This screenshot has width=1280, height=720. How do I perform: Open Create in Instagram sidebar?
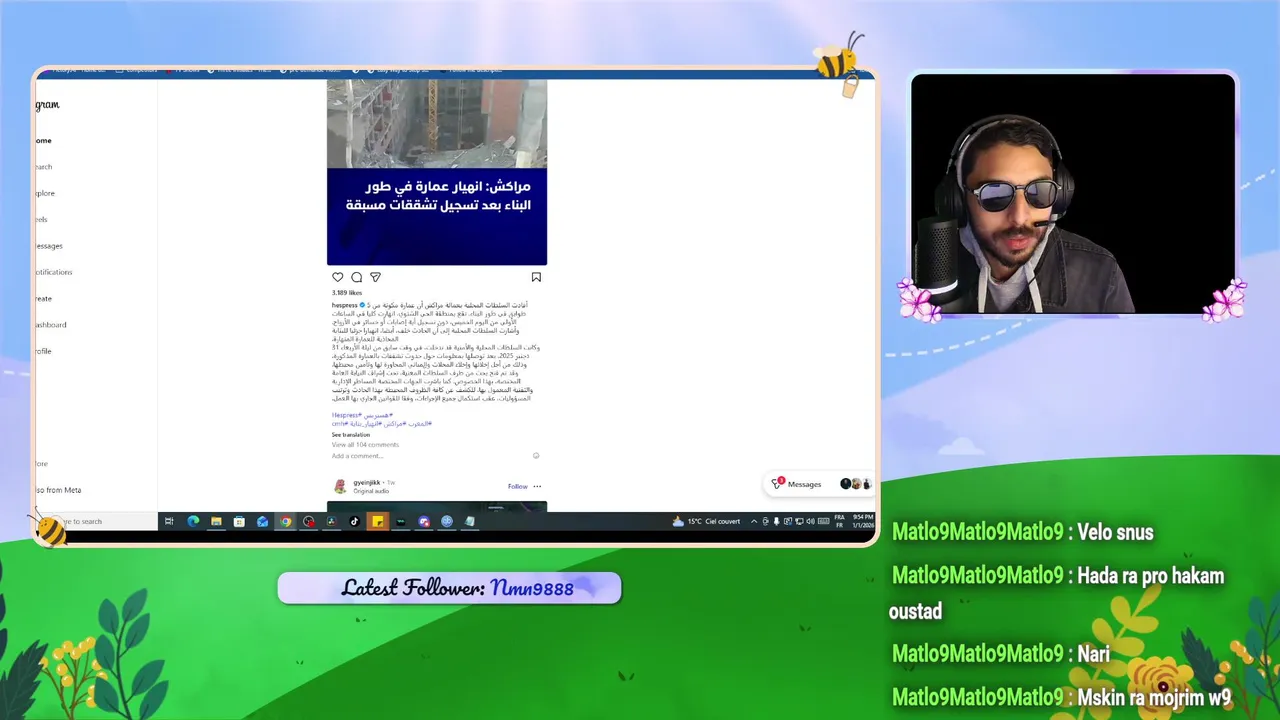pyautogui.click(x=43, y=298)
